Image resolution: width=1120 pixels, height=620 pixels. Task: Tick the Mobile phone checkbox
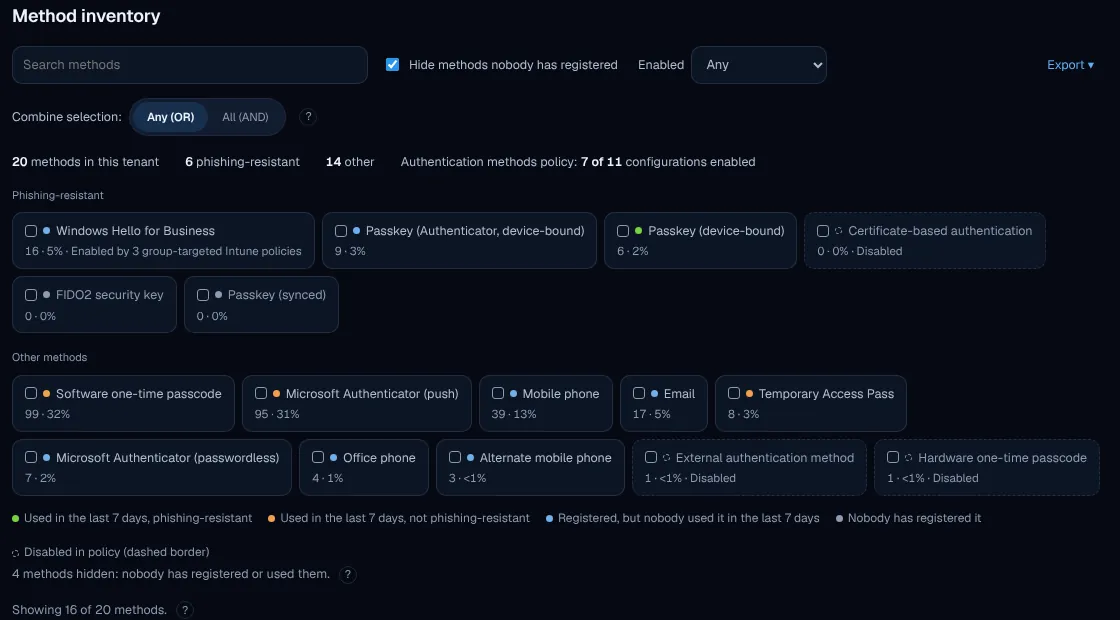click(x=498, y=394)
